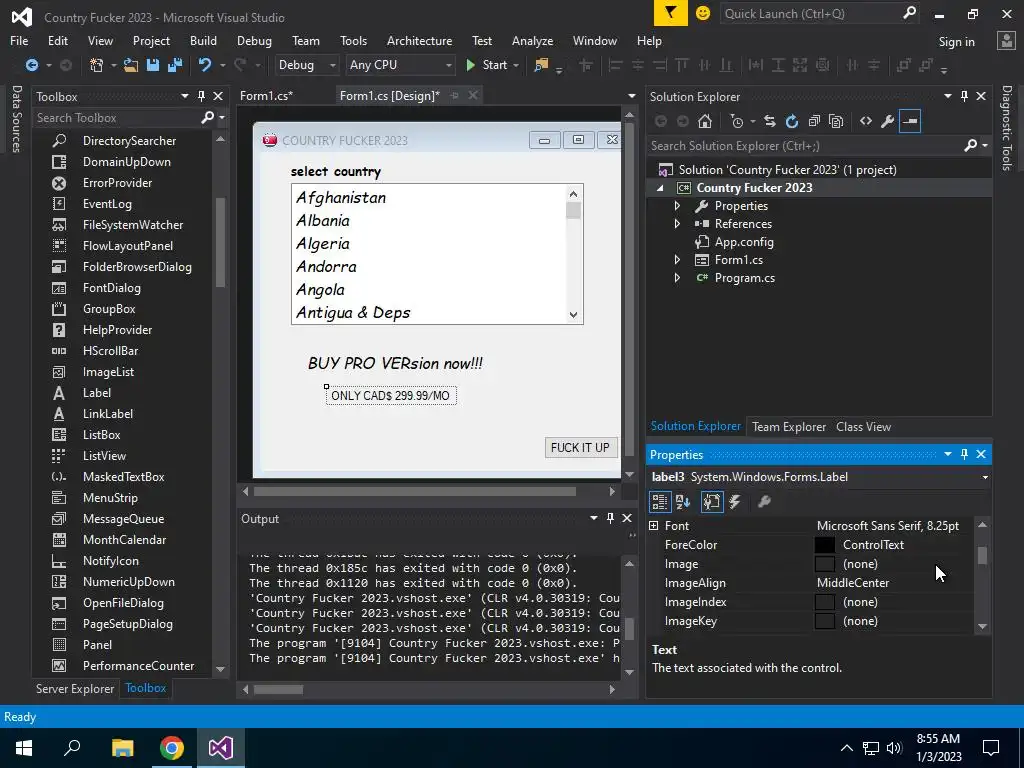Click the View Code icon in Solution Explorer
This screenshot has height=768, width=1024.
coord(866,121)
